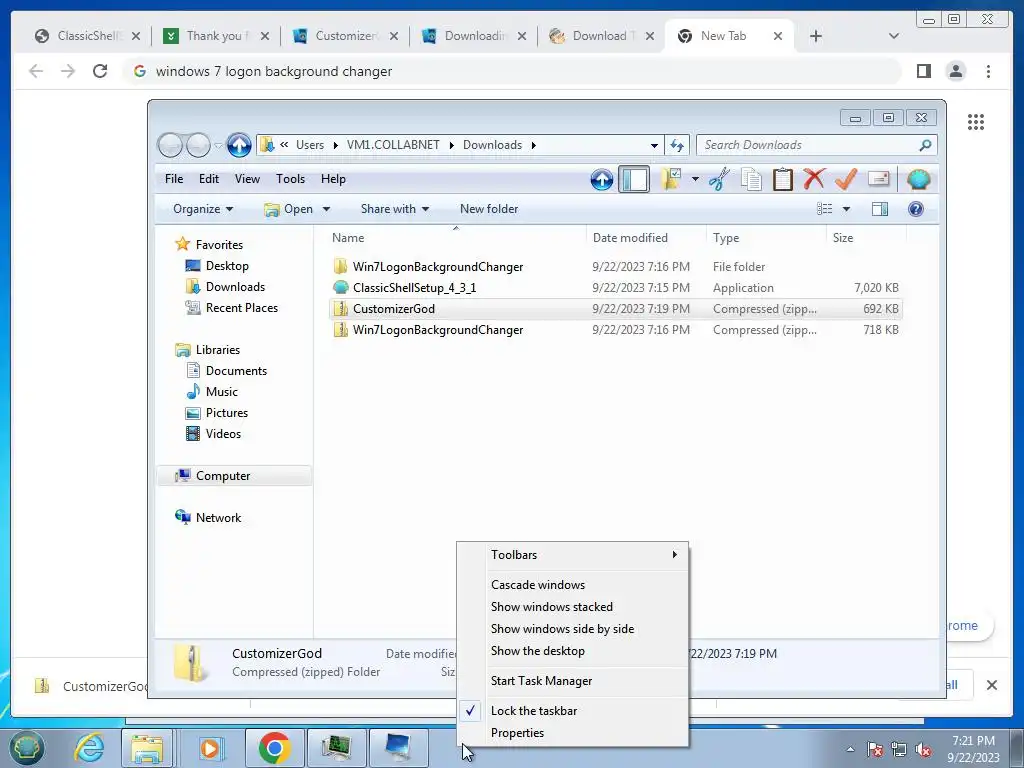Image resolution: width=1024 pixels, height=768 pixels.
Task: Select Start Task Manager
Action: click(573, 680)
